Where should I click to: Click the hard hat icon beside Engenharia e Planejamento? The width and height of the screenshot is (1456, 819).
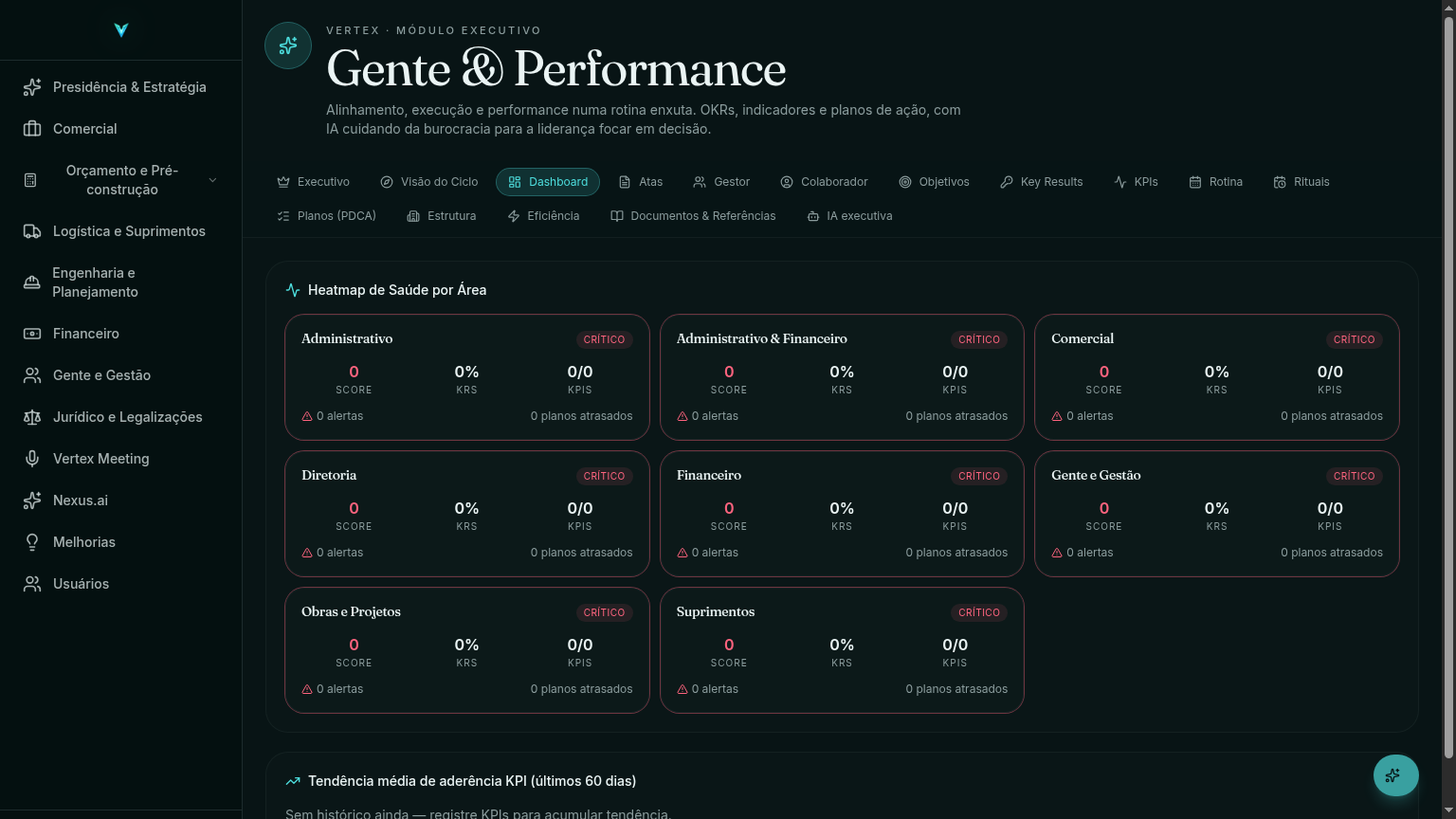coord(32,282)
